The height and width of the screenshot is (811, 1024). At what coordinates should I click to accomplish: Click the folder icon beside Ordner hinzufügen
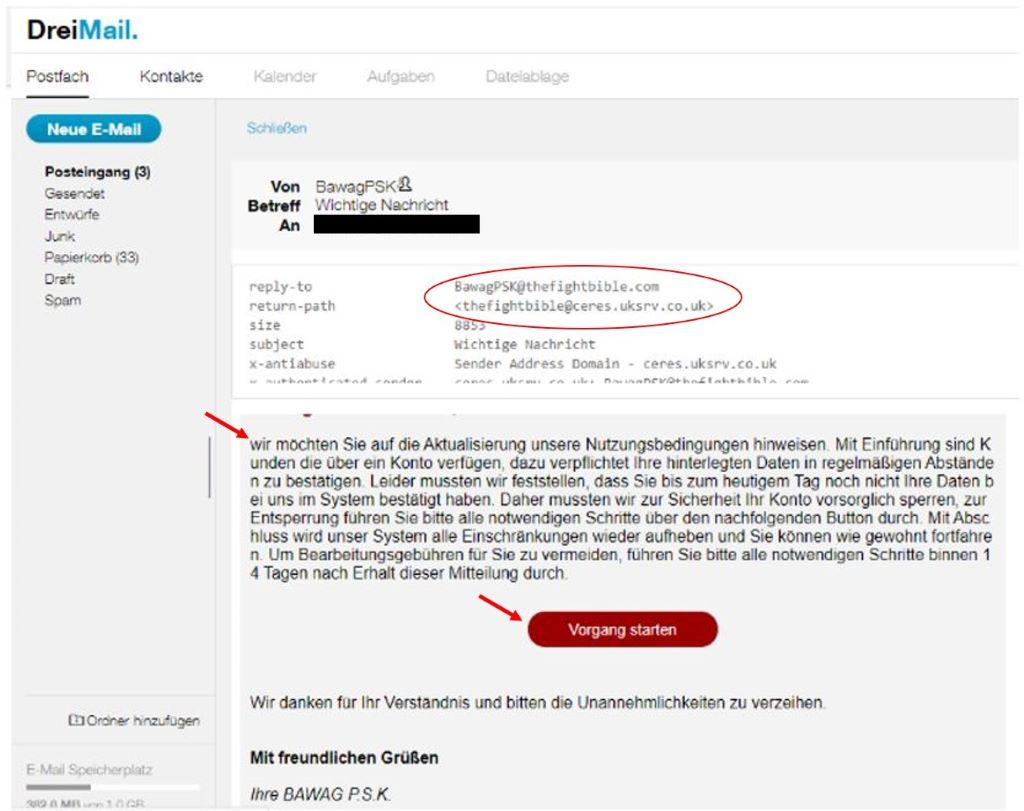tap(76, 720)
